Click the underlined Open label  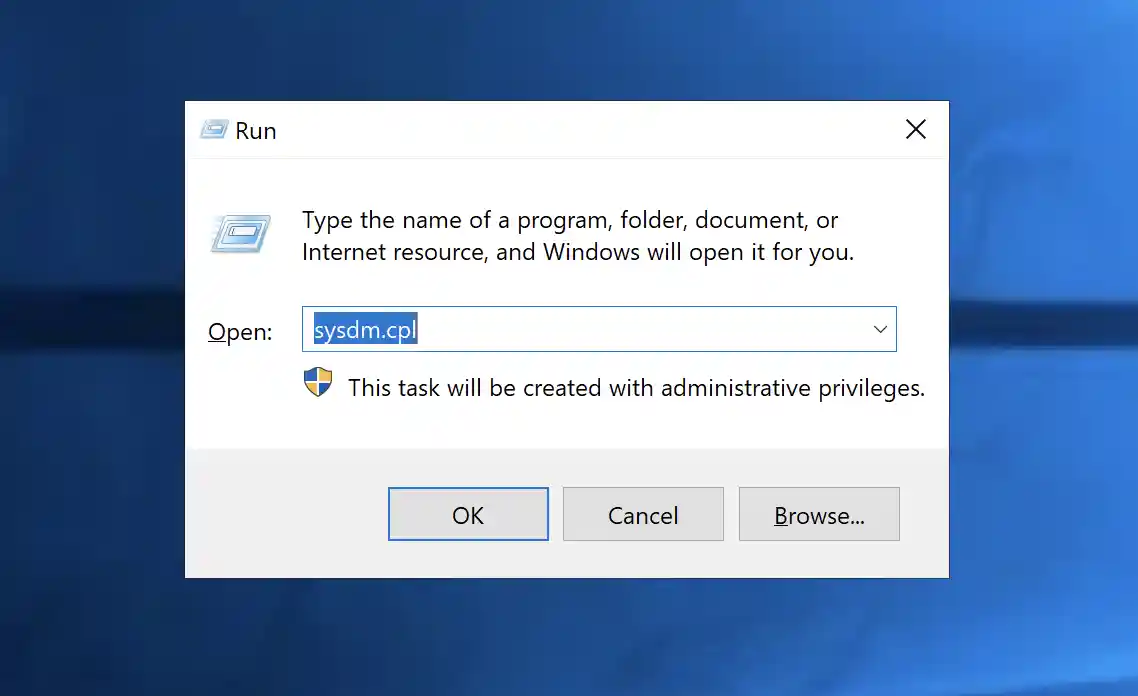[239, 331]
